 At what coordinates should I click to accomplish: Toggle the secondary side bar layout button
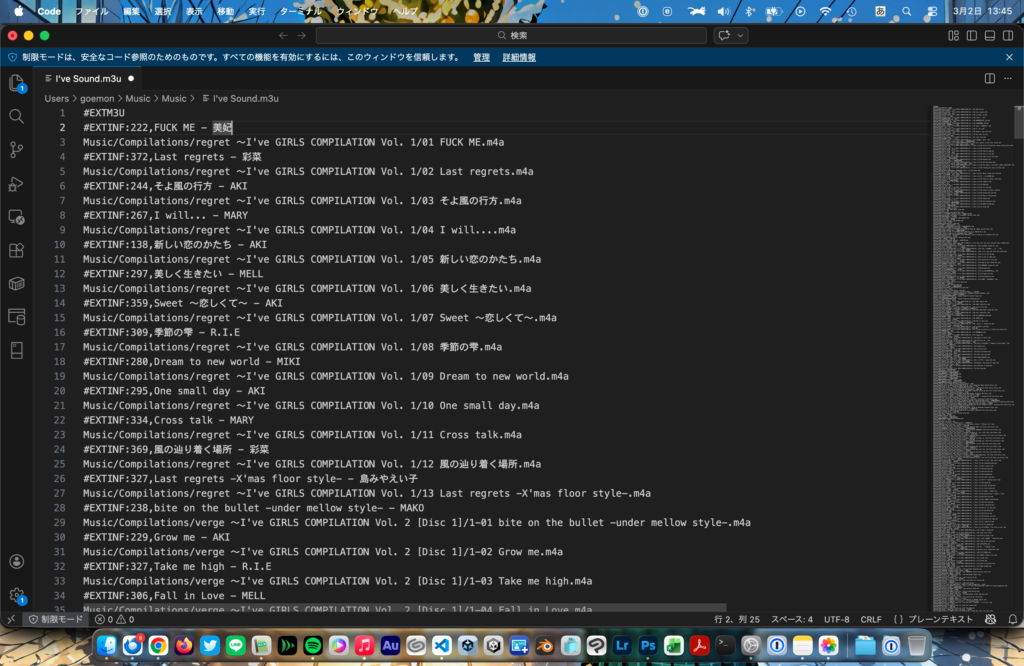(1007, 36)
